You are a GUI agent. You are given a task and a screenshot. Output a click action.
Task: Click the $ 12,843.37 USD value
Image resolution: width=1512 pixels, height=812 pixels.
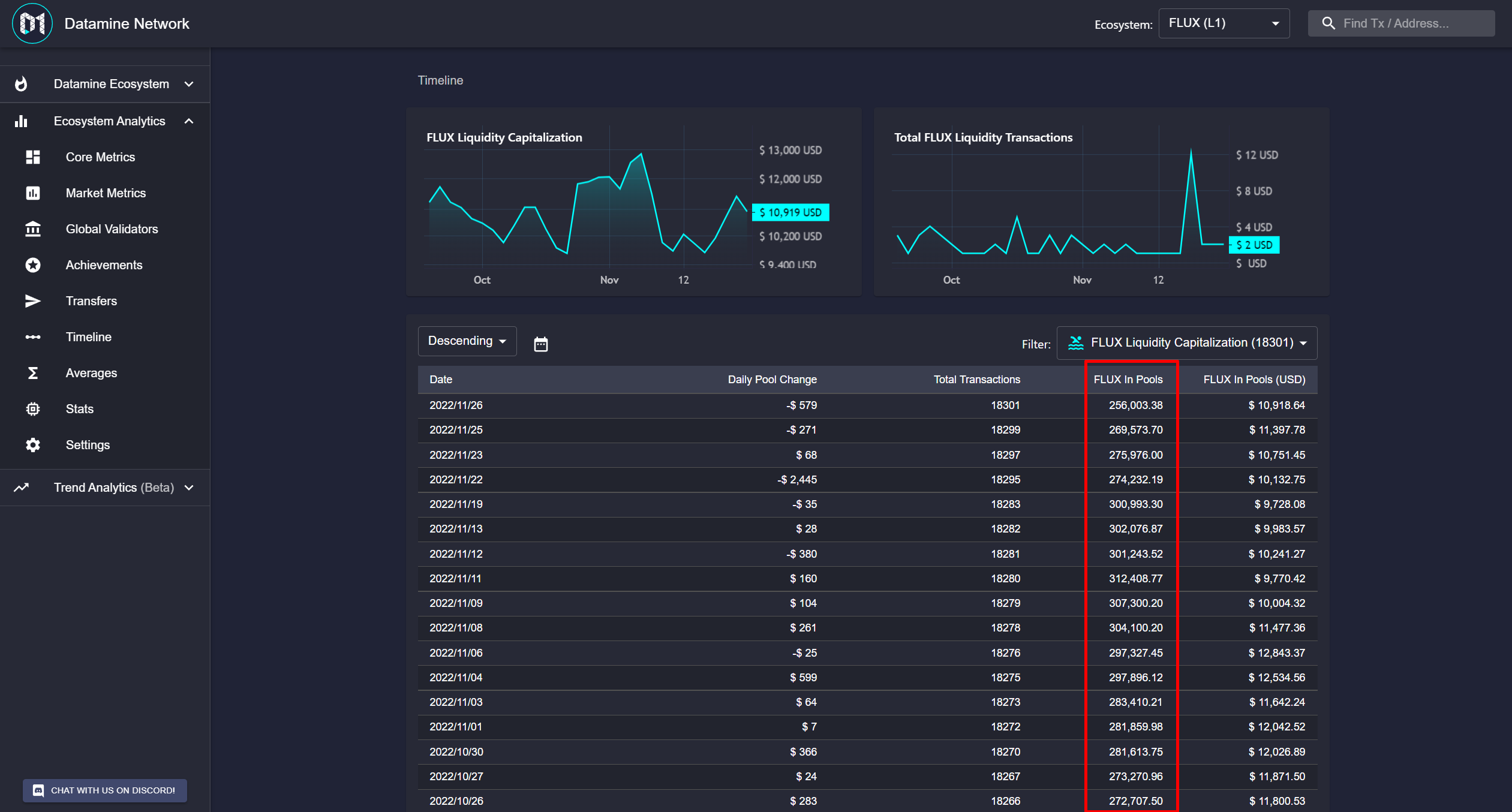1276,653
